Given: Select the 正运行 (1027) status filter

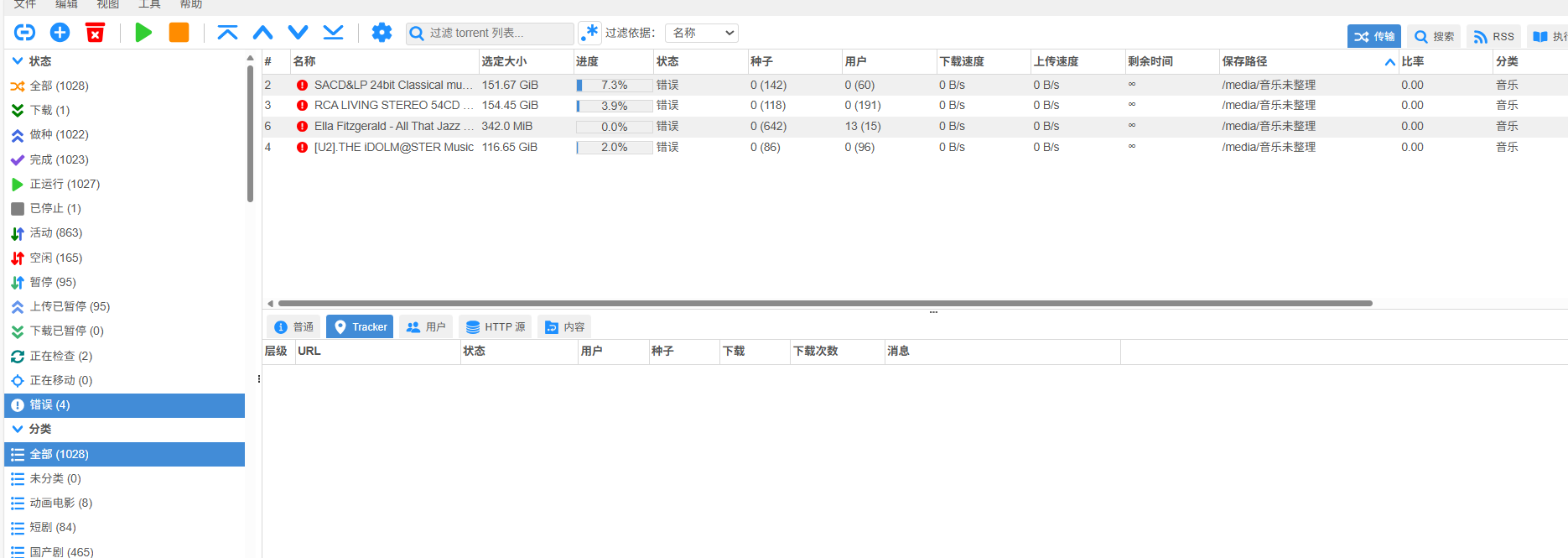Looking at the screenshot, I should 124,184.
